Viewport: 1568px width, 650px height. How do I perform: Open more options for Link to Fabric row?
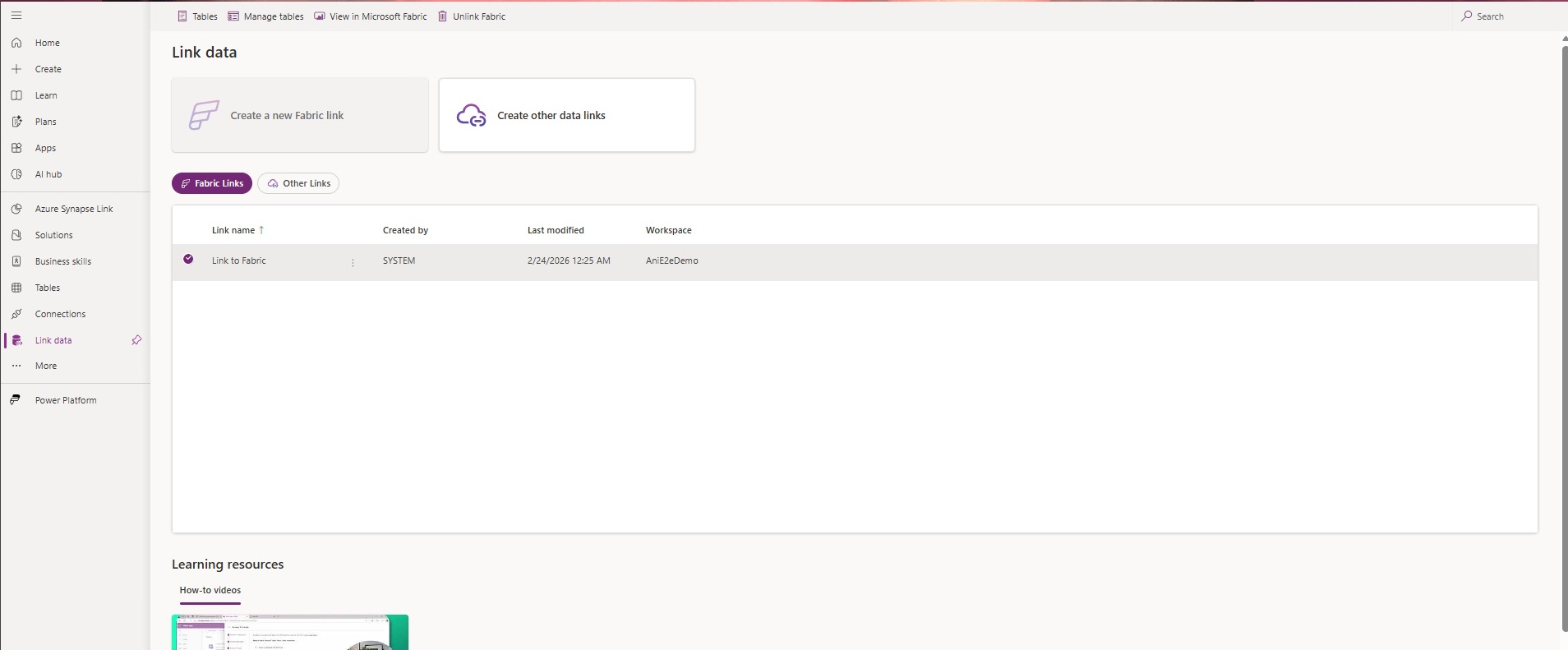point(353,263)
